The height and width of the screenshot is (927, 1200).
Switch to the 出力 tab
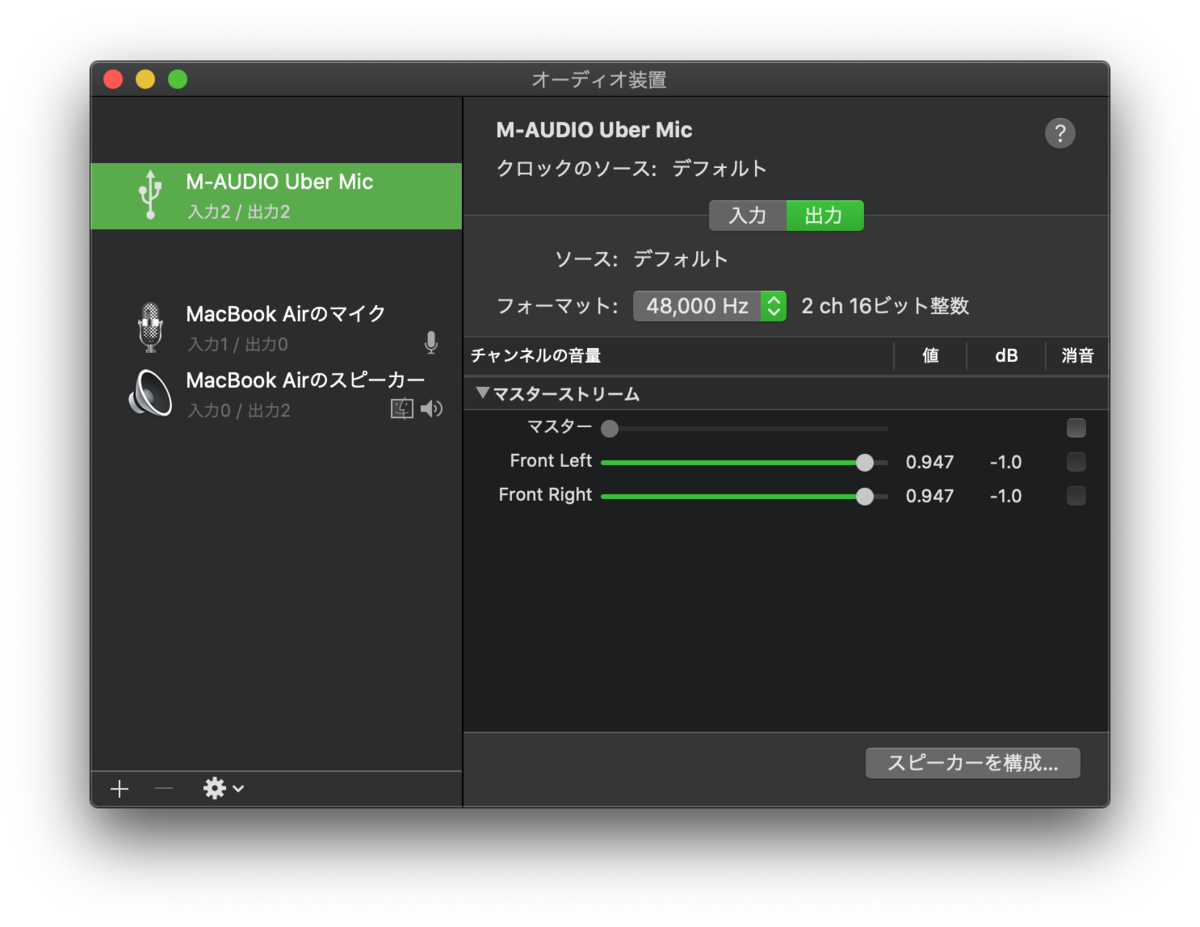coord(824,216)
